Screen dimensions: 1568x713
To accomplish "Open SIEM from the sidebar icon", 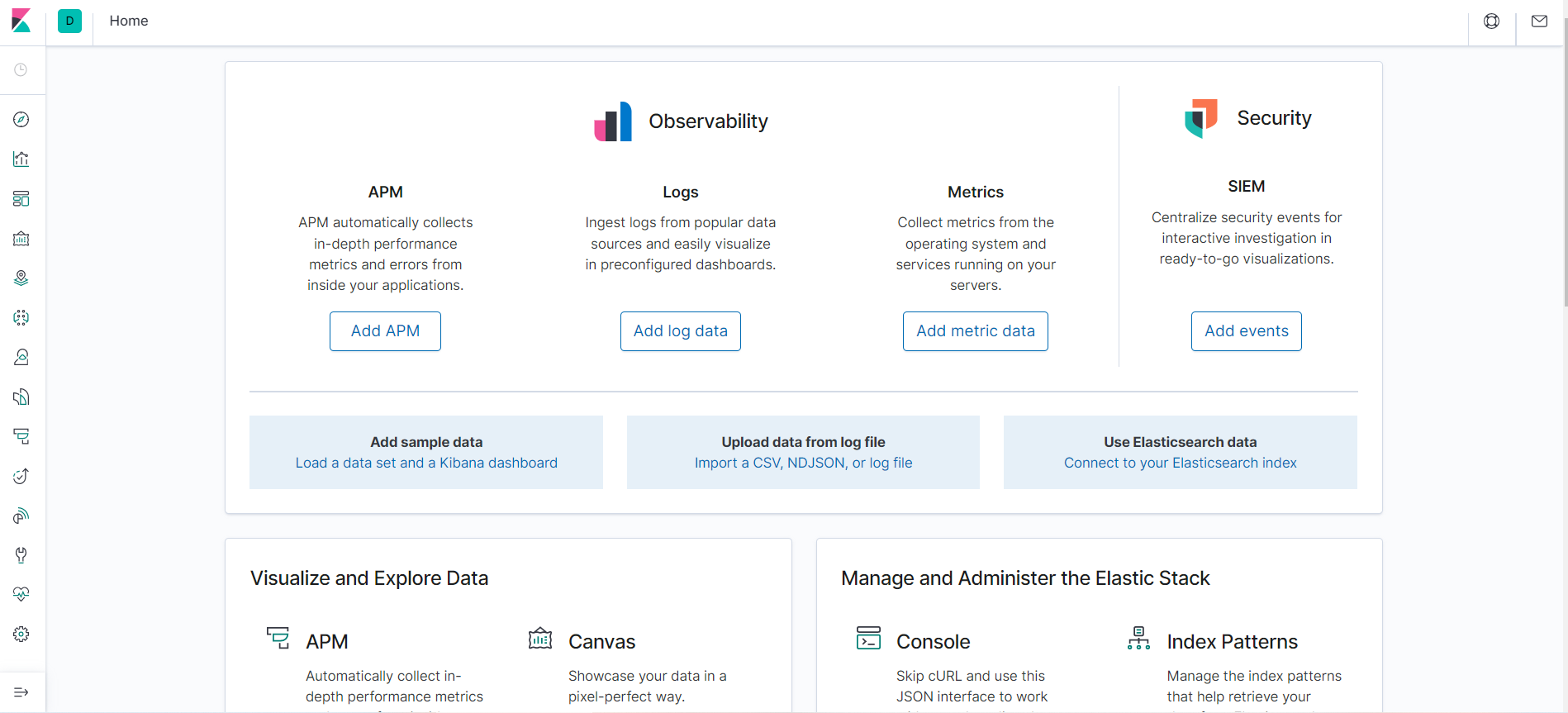I will tap(21, 516).
